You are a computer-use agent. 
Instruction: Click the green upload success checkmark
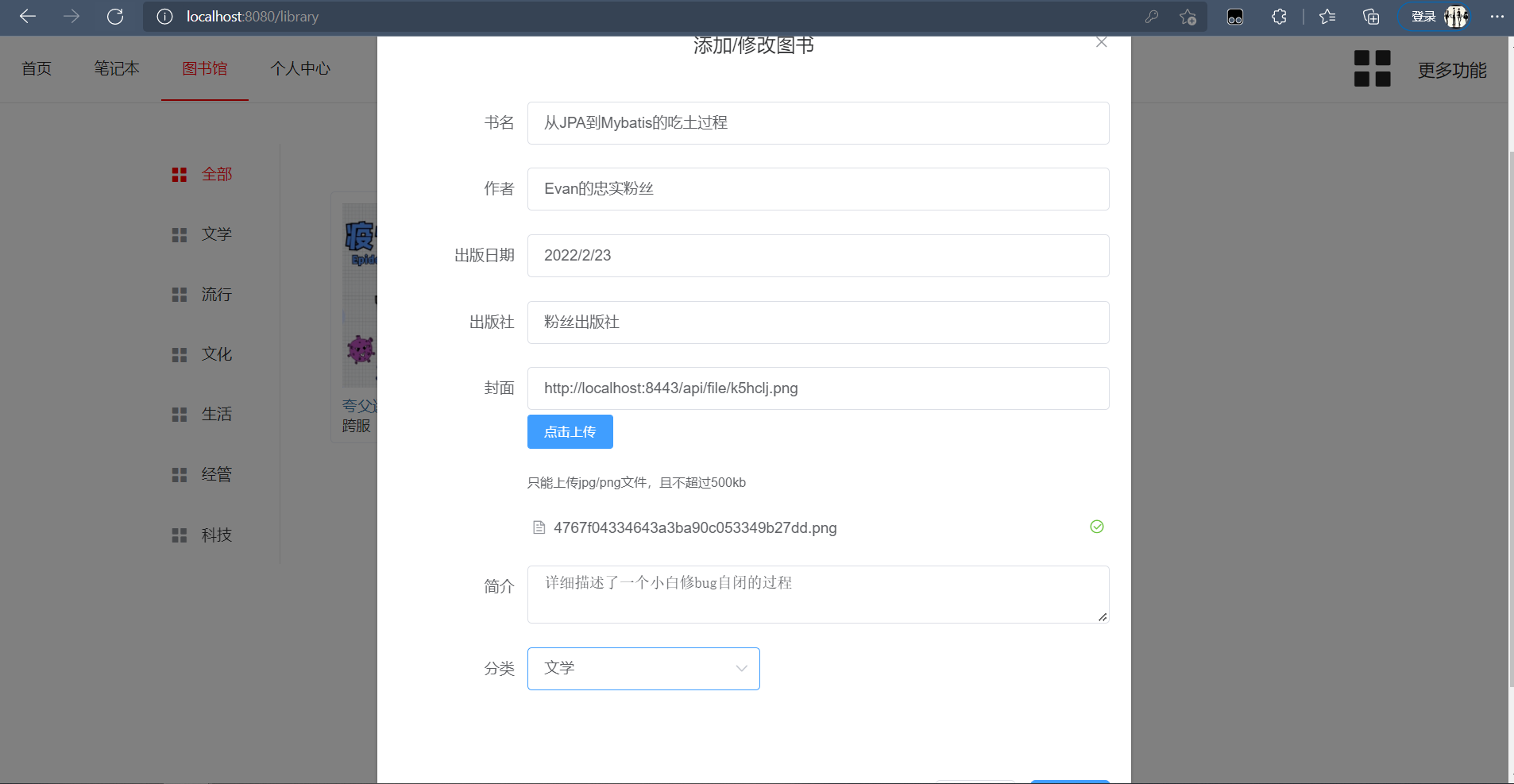point(1097,527)
